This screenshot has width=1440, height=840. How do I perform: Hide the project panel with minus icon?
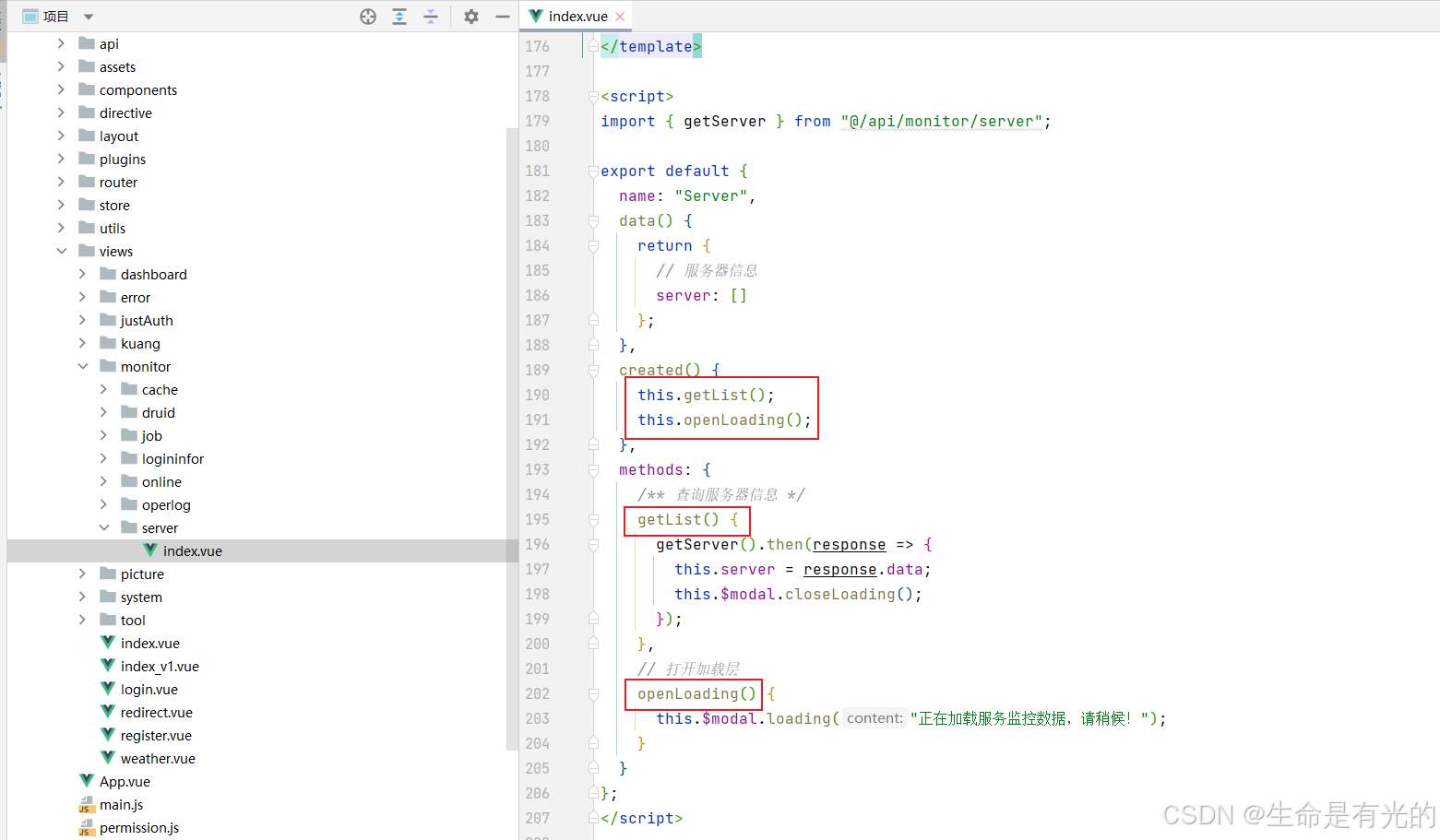point(503,17)
